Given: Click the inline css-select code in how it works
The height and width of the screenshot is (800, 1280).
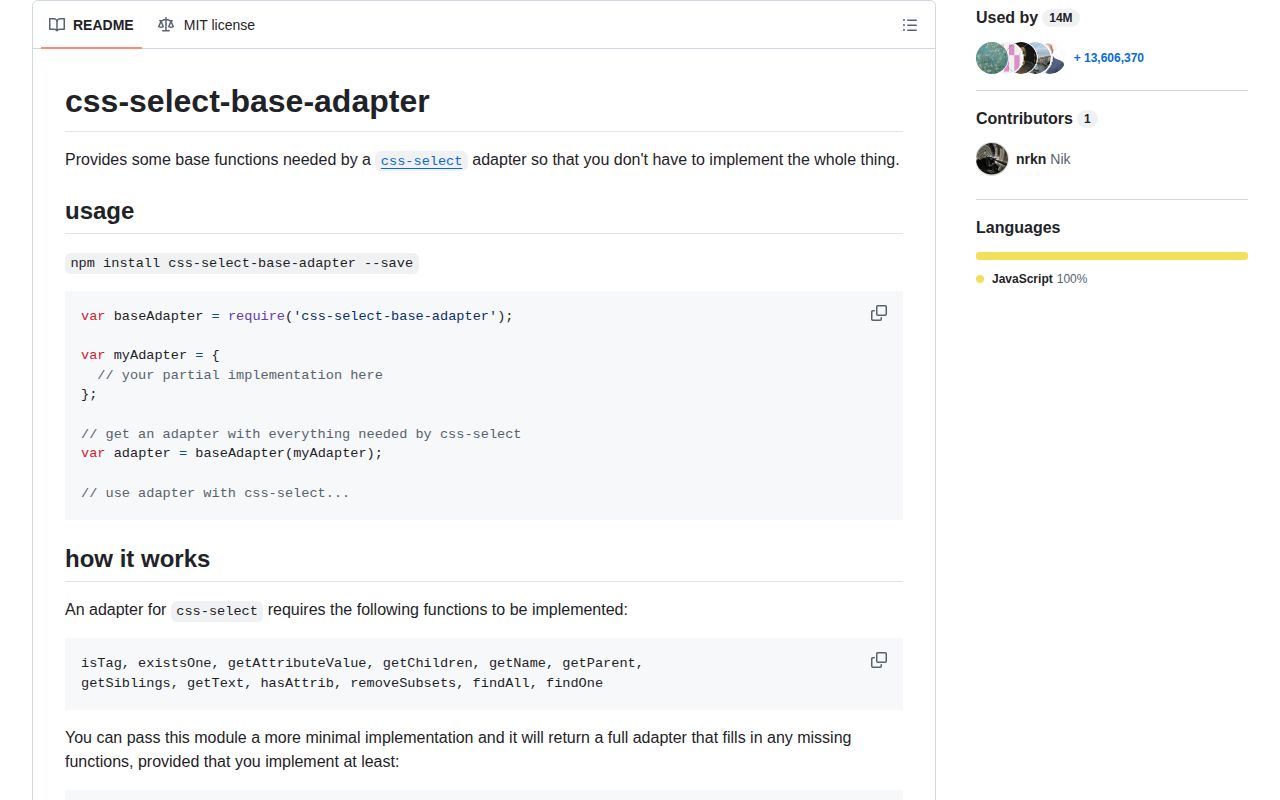Looking at the screenshot, I should tap(217, 611).
